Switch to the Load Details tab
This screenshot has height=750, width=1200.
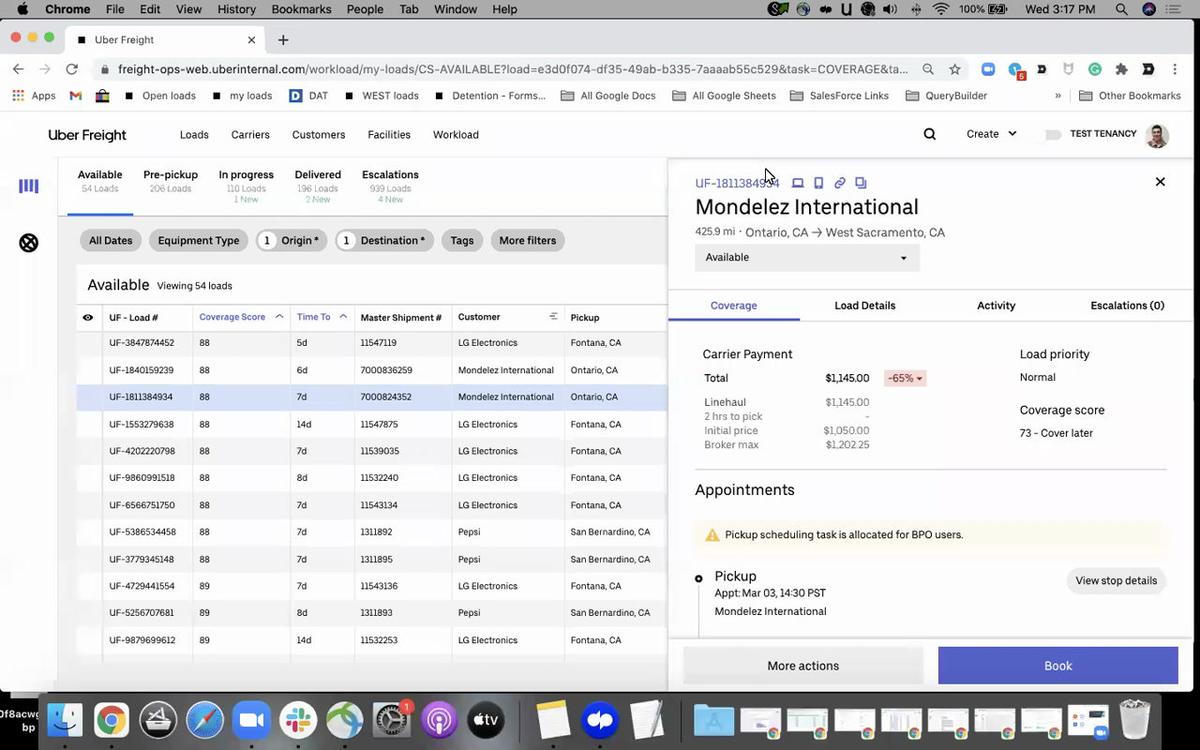click(x=865, y=306)
